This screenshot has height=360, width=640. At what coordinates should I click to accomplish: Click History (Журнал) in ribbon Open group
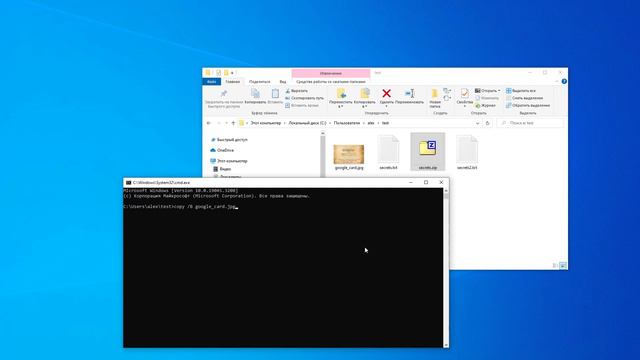point(485,106)
